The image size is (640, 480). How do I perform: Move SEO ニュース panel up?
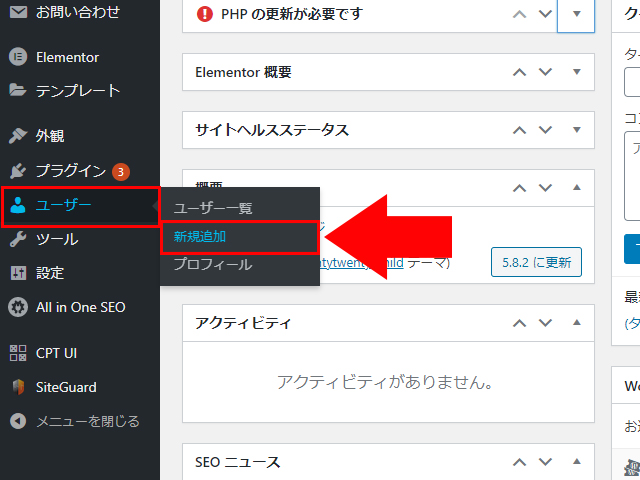pos(519,462)
